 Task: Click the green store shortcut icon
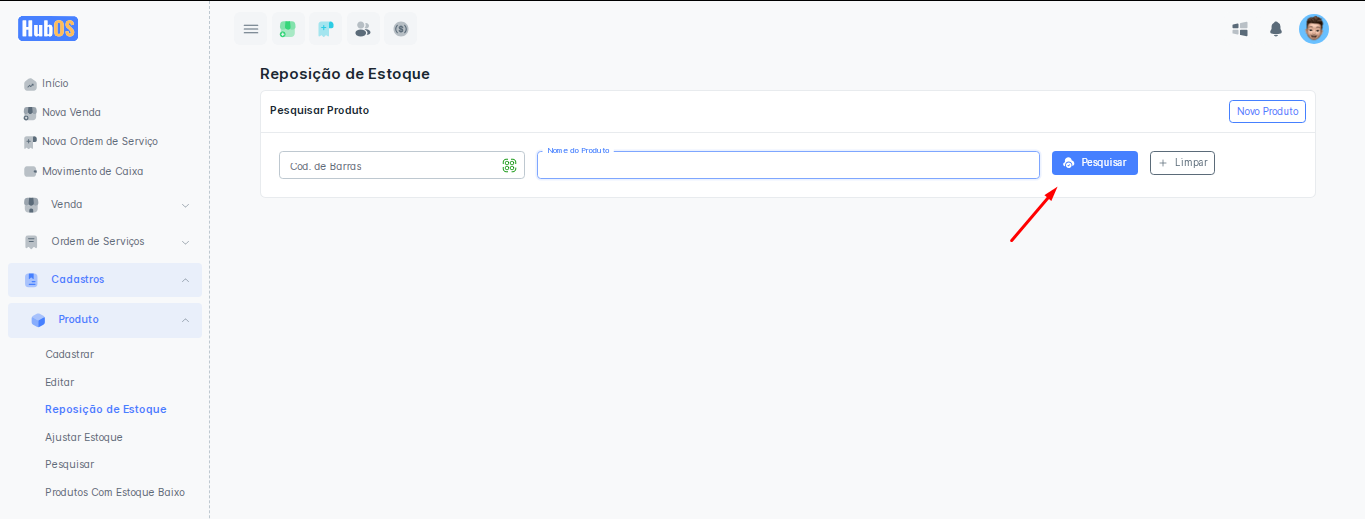coord(288,29)
